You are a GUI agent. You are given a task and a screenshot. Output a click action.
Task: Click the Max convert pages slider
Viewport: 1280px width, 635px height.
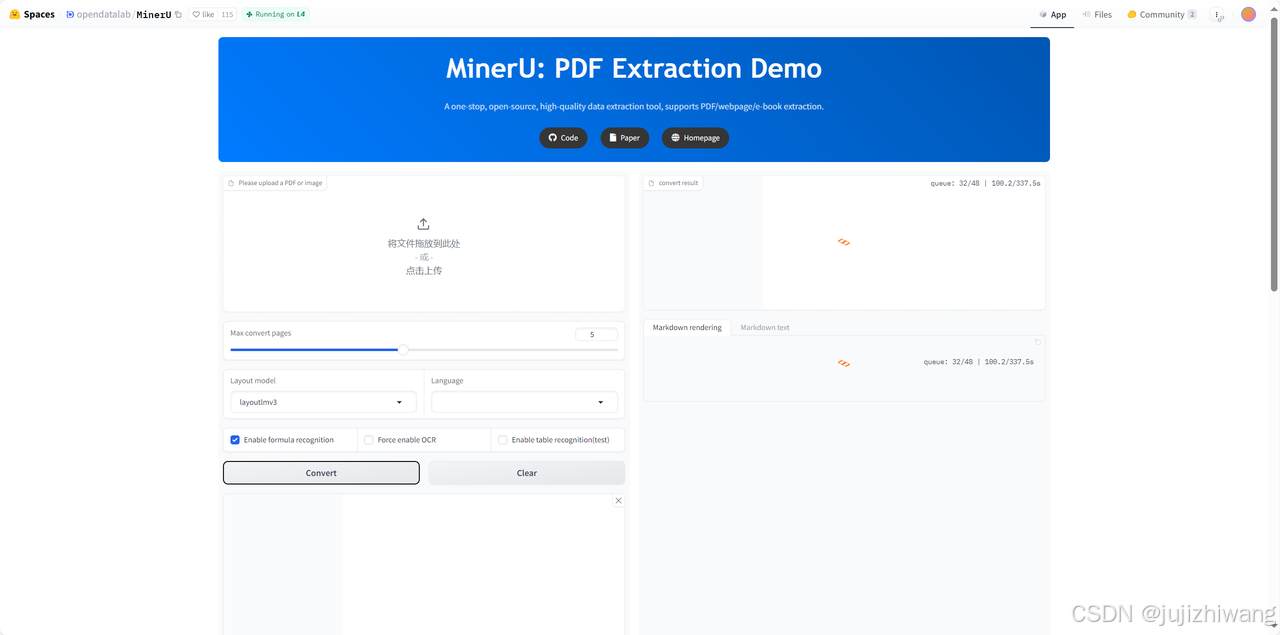pos(424,350)
